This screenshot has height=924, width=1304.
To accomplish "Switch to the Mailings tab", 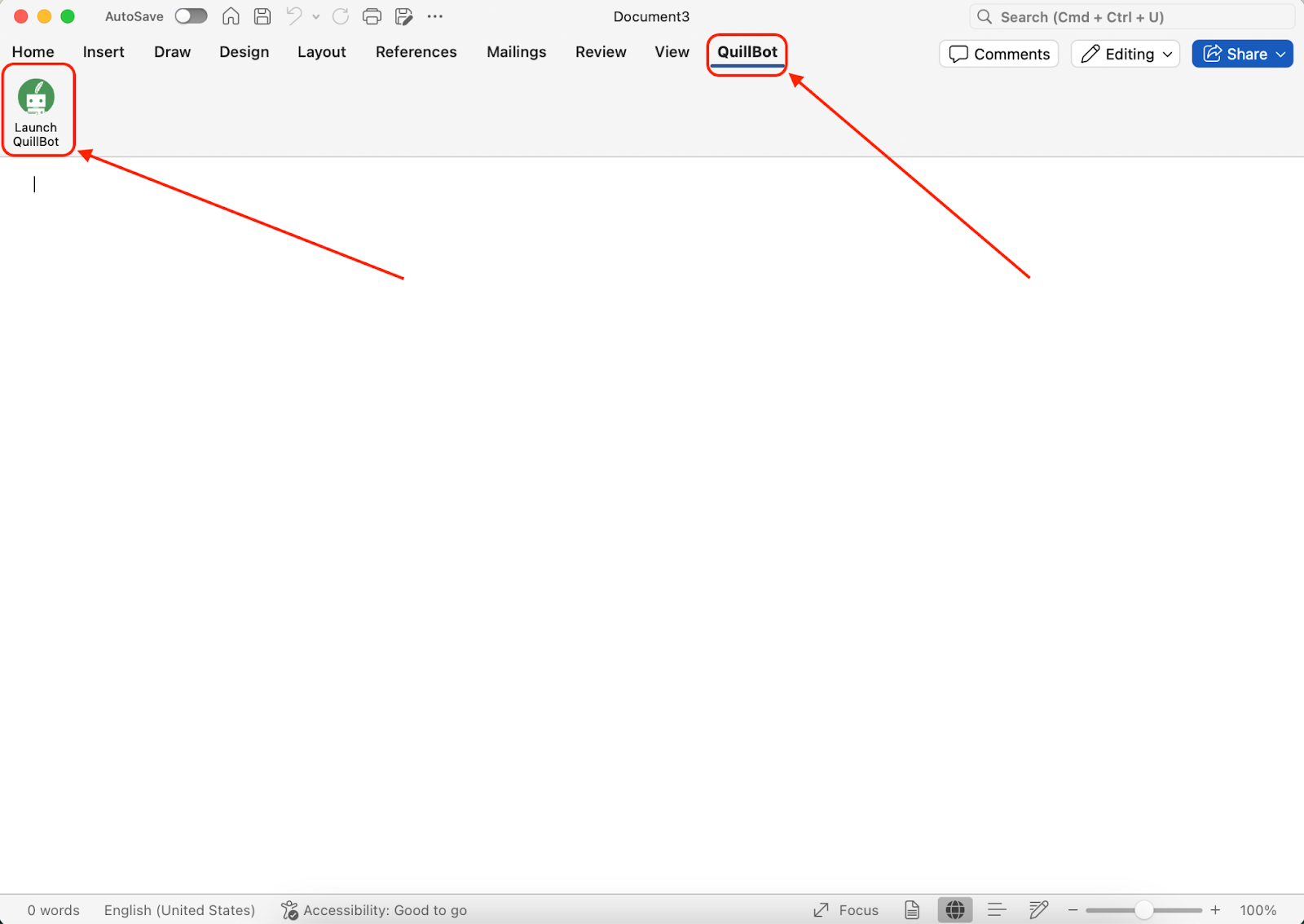I will (x=516, y=52).
